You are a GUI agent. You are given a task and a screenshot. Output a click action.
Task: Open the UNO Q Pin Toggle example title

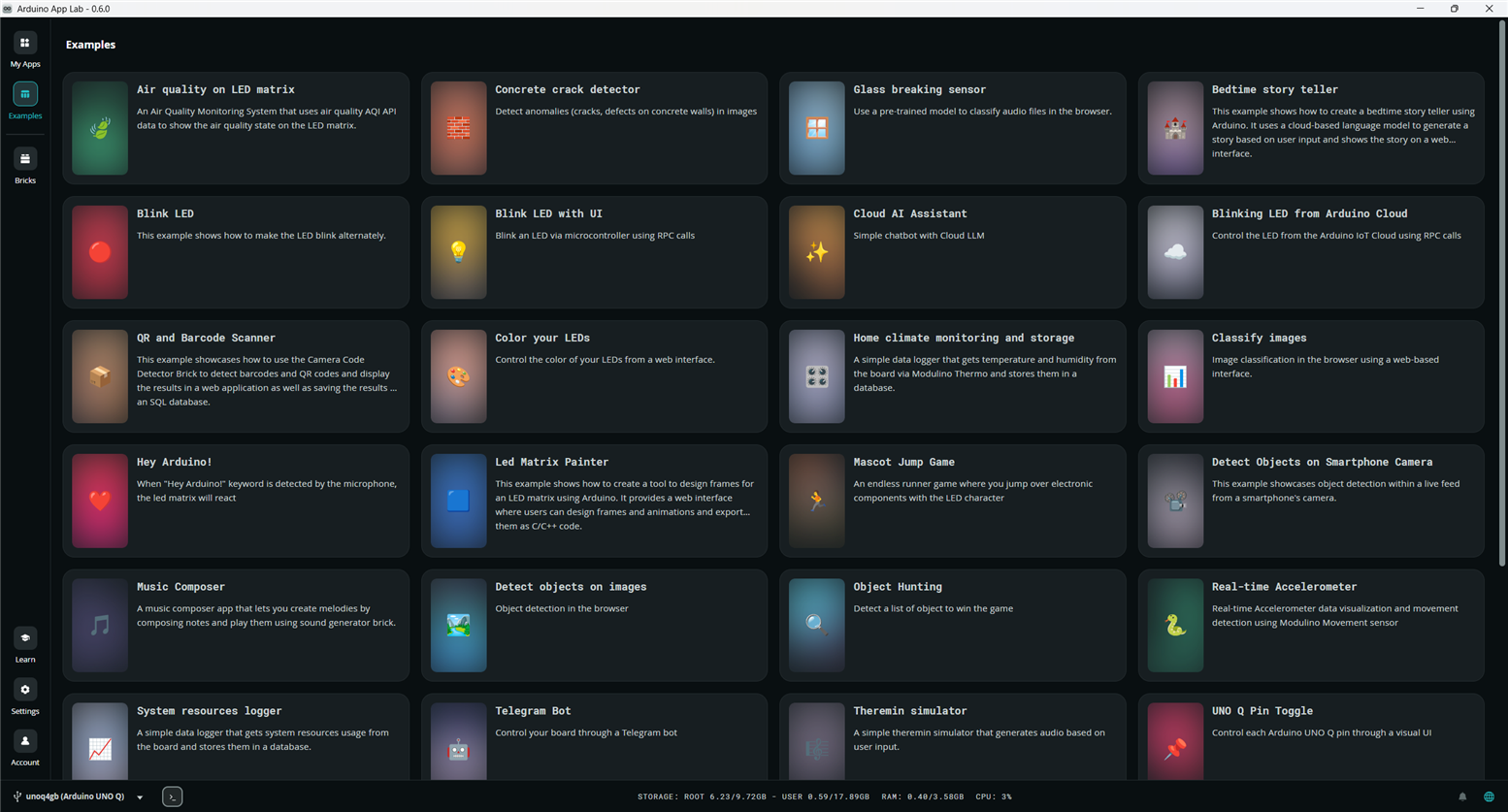pos(1262,711)
